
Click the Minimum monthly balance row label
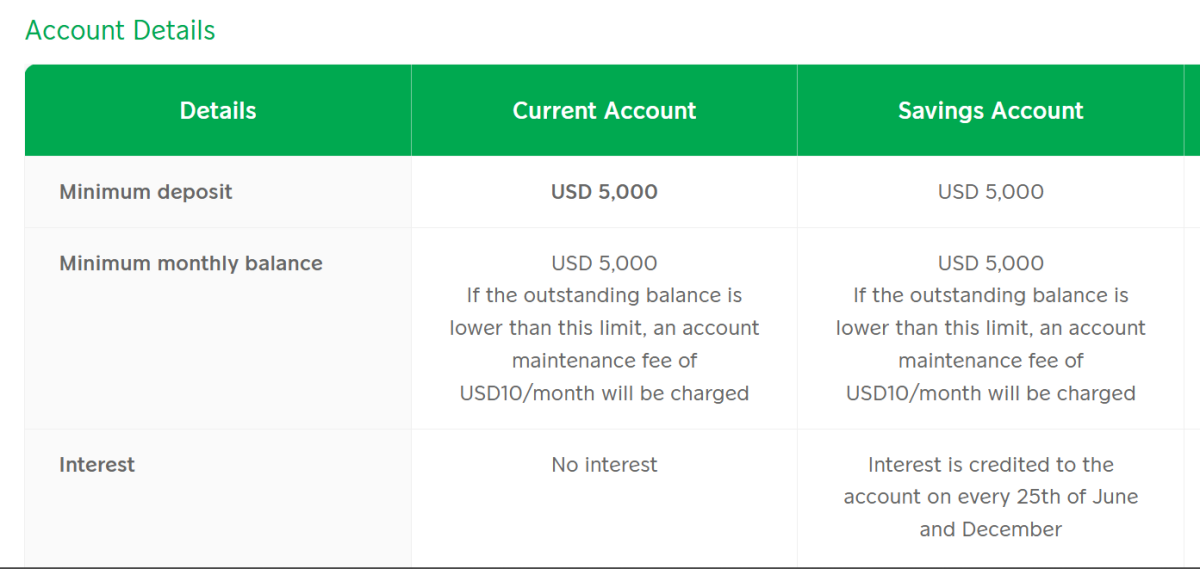tap(191, 264)
